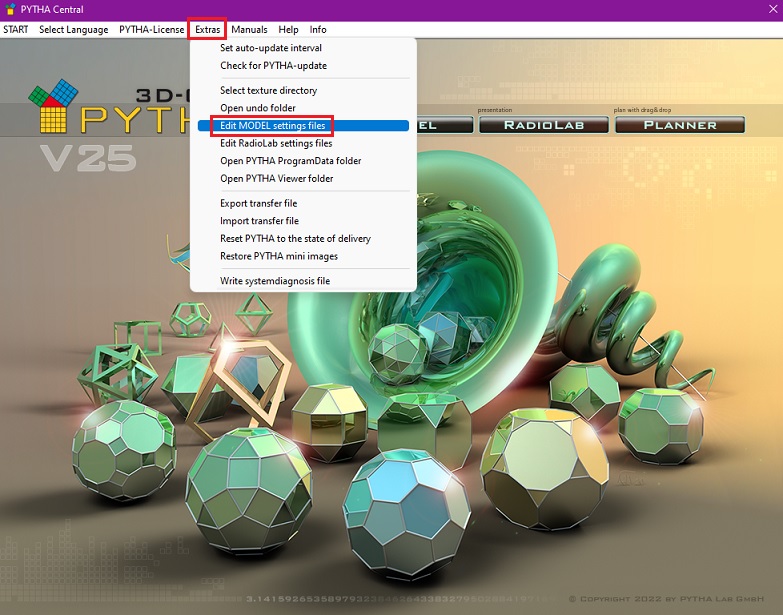The height and width of the screenshot is (615, 783).
Task: Open the Help menu
Action: (x=288, y=29)
